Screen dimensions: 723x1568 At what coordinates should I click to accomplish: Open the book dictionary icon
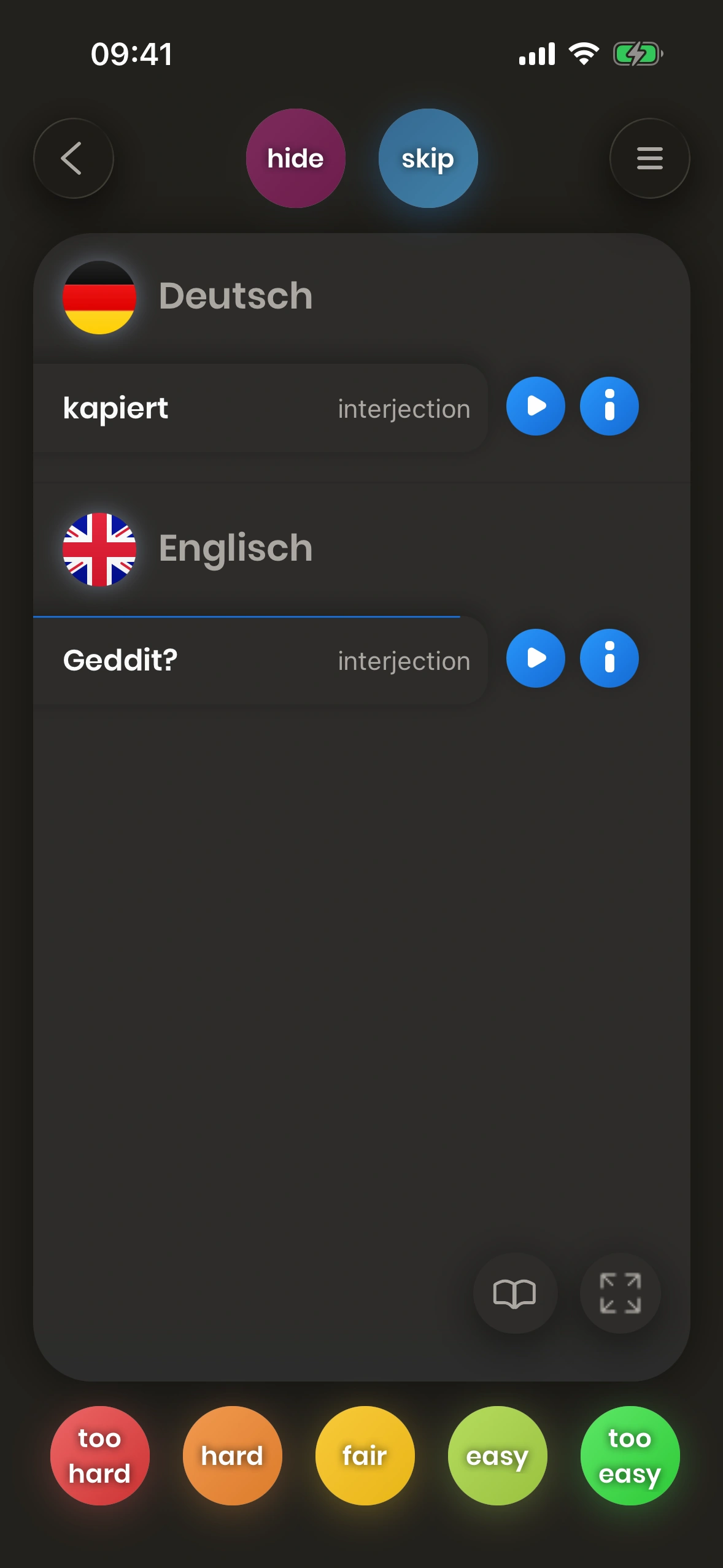point(515,1293)
